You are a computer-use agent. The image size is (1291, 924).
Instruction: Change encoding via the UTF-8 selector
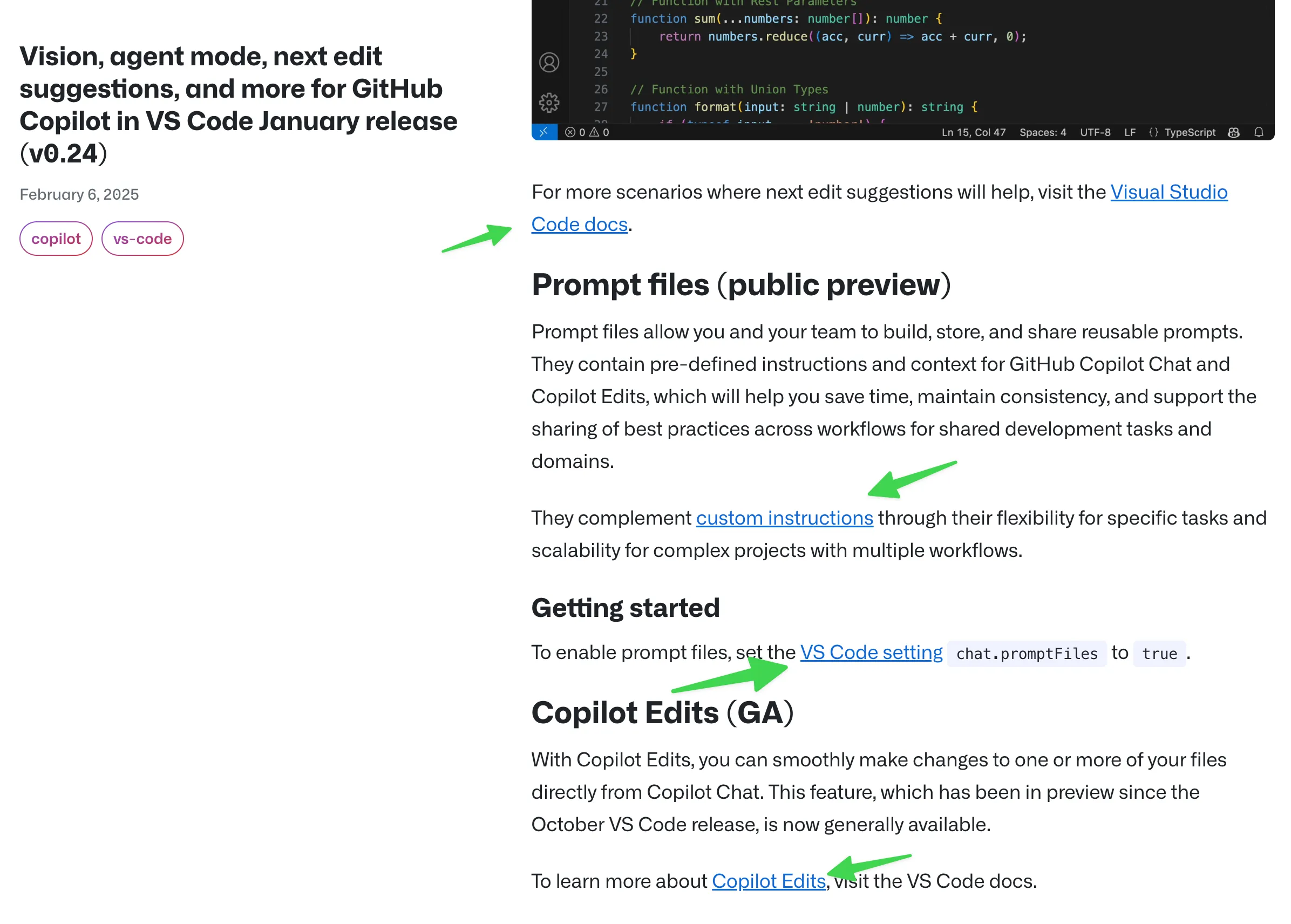click(1094, 132)
